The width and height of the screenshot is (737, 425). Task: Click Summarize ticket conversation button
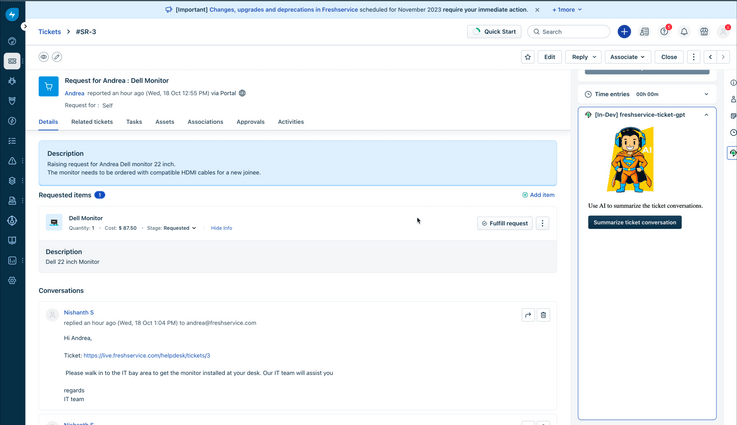pos(635,222)
